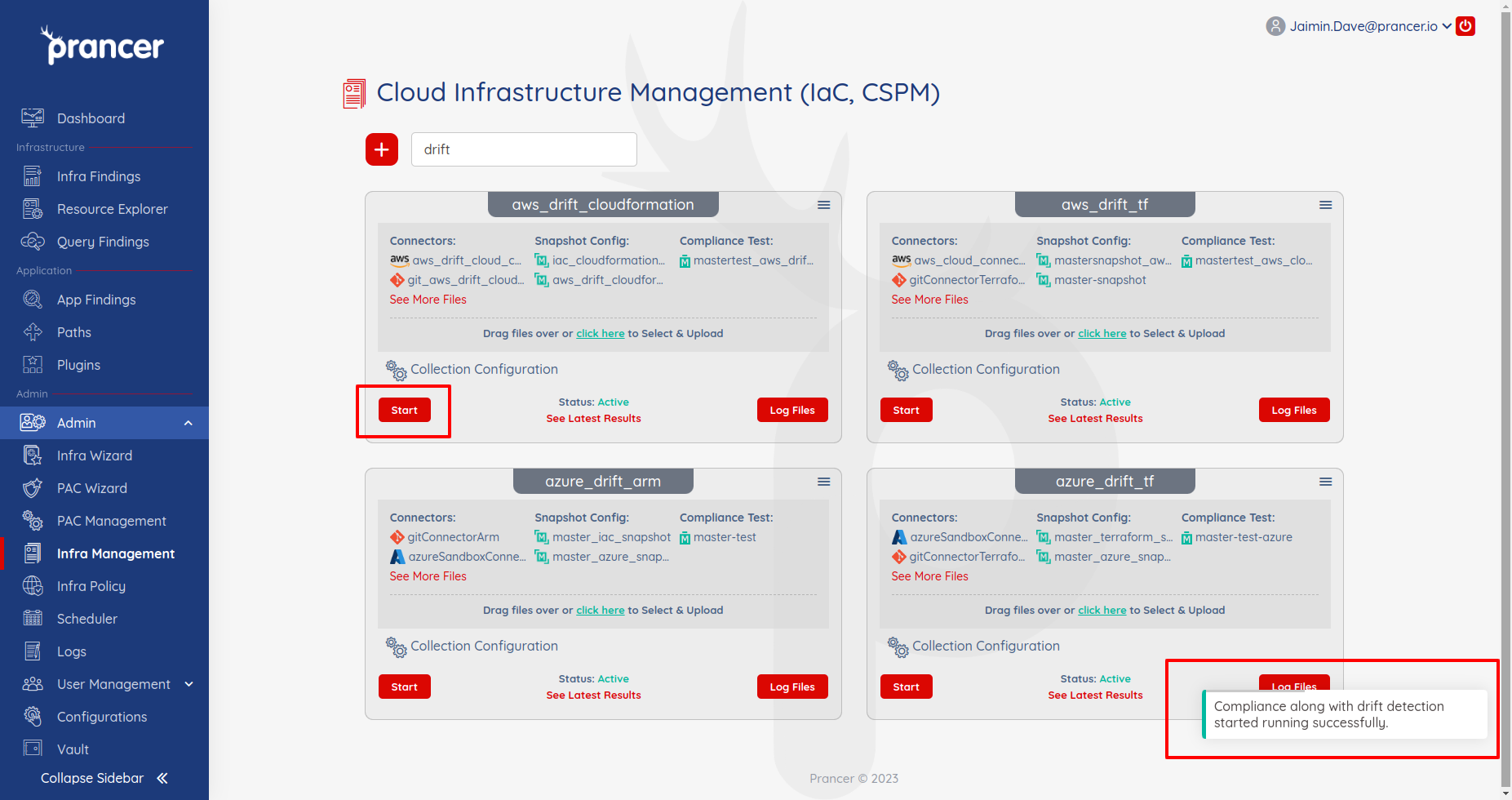This screenshot has height=800, width=1512.
Task: Open hamburger menu on aws_drift_tf card
Action: pos(1326,205)
